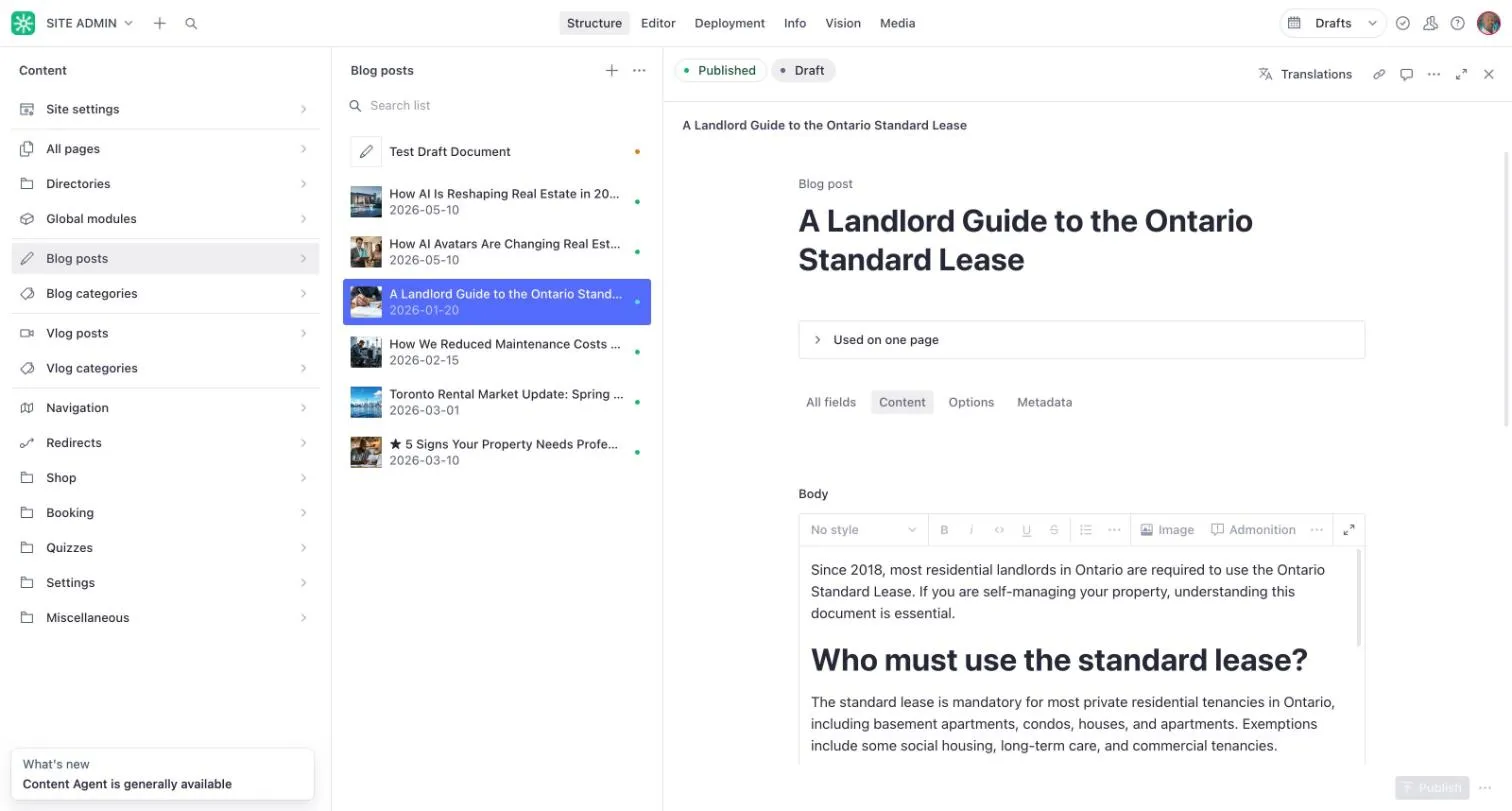Toggle code formatting in Body editor
This screenshot has height=811, width=1512.
point(999,530)
